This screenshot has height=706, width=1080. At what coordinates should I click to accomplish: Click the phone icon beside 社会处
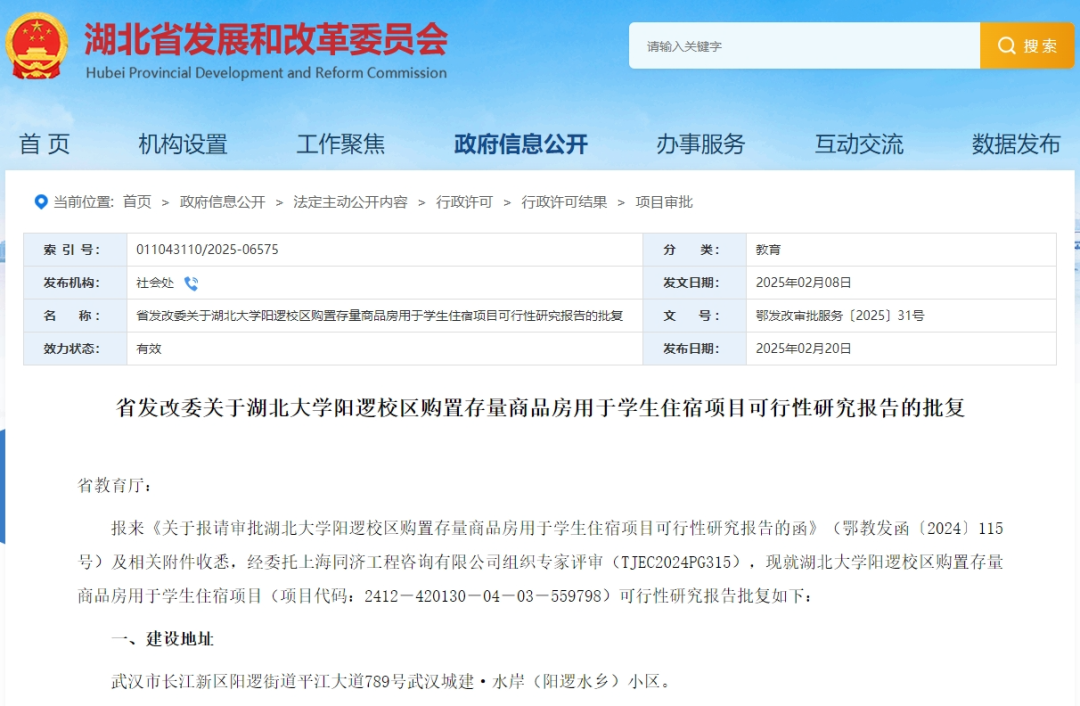191,283
